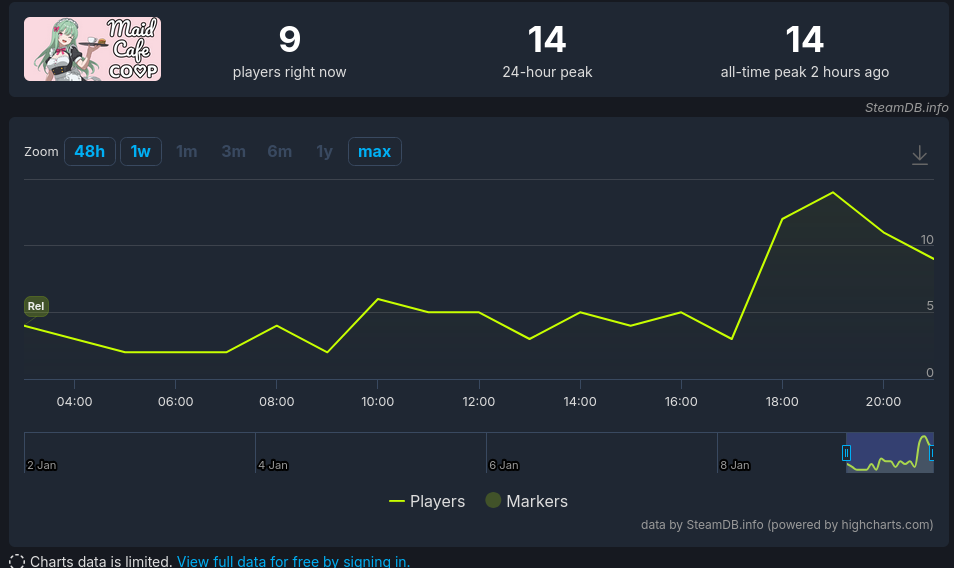
Task: Click the 18:00 x-axis label
Action: pos(782,401)
